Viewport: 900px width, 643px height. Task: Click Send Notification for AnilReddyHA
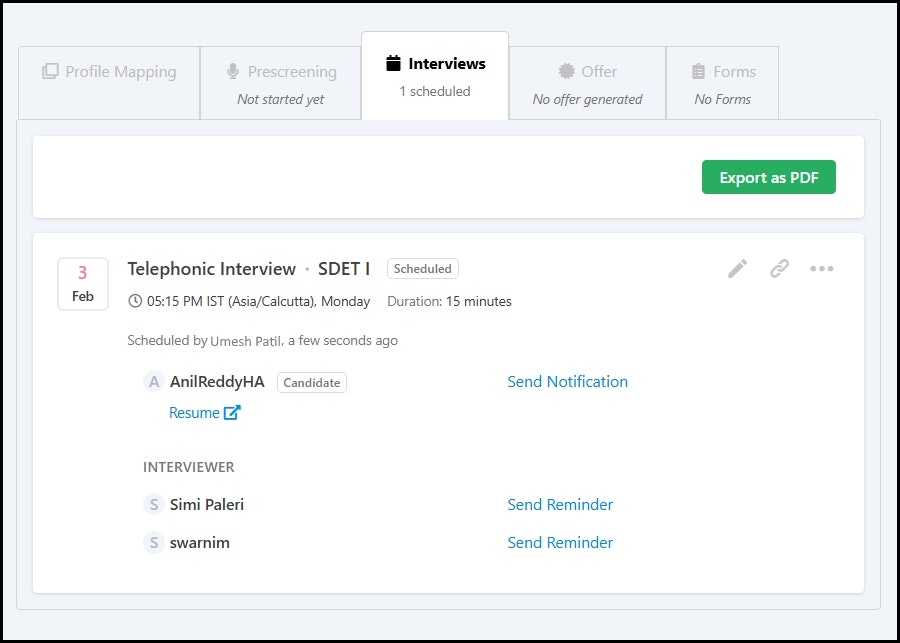(x=568, y=382)
